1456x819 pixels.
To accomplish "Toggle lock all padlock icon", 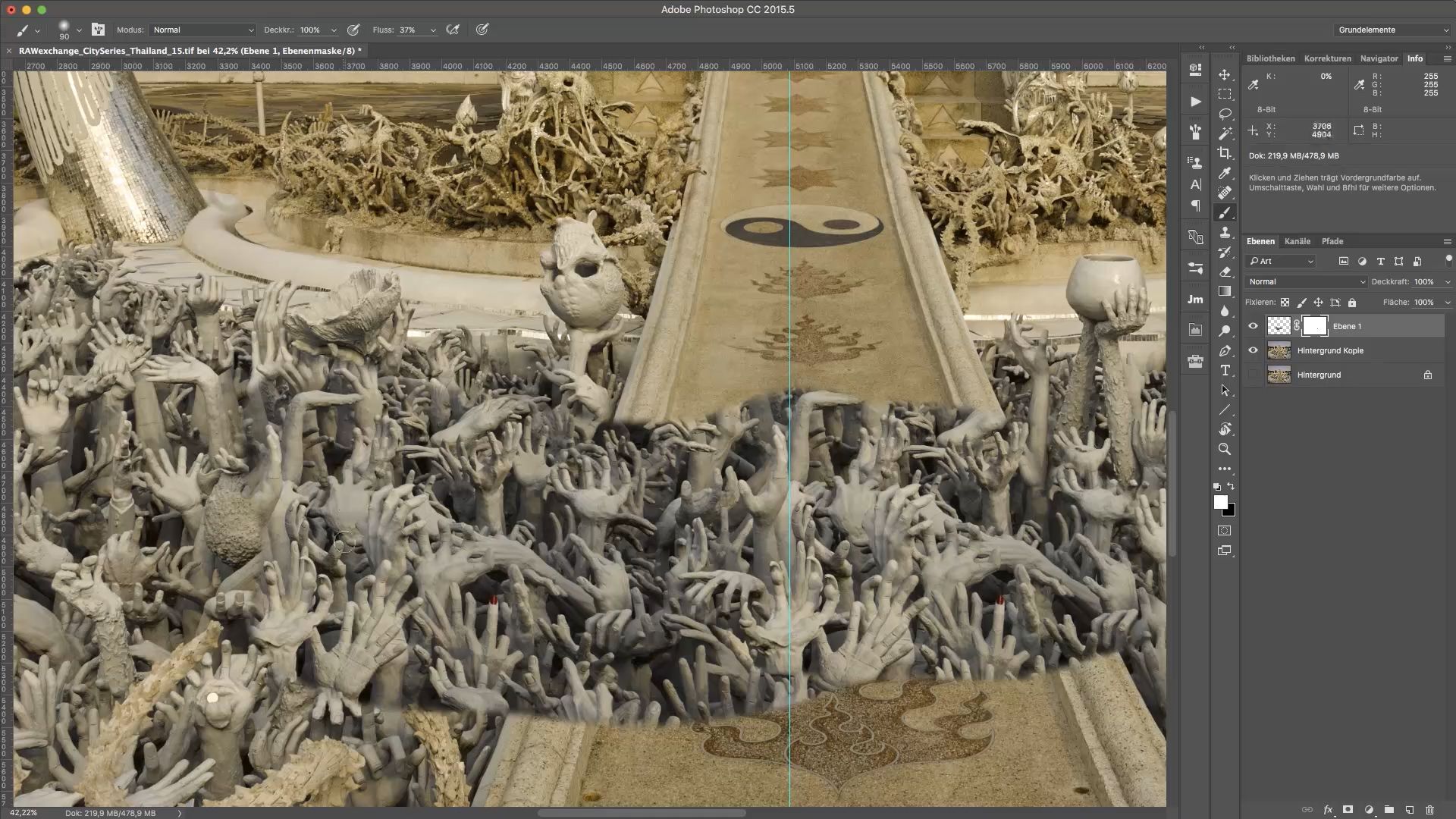I will click(x=1351, y=303).
